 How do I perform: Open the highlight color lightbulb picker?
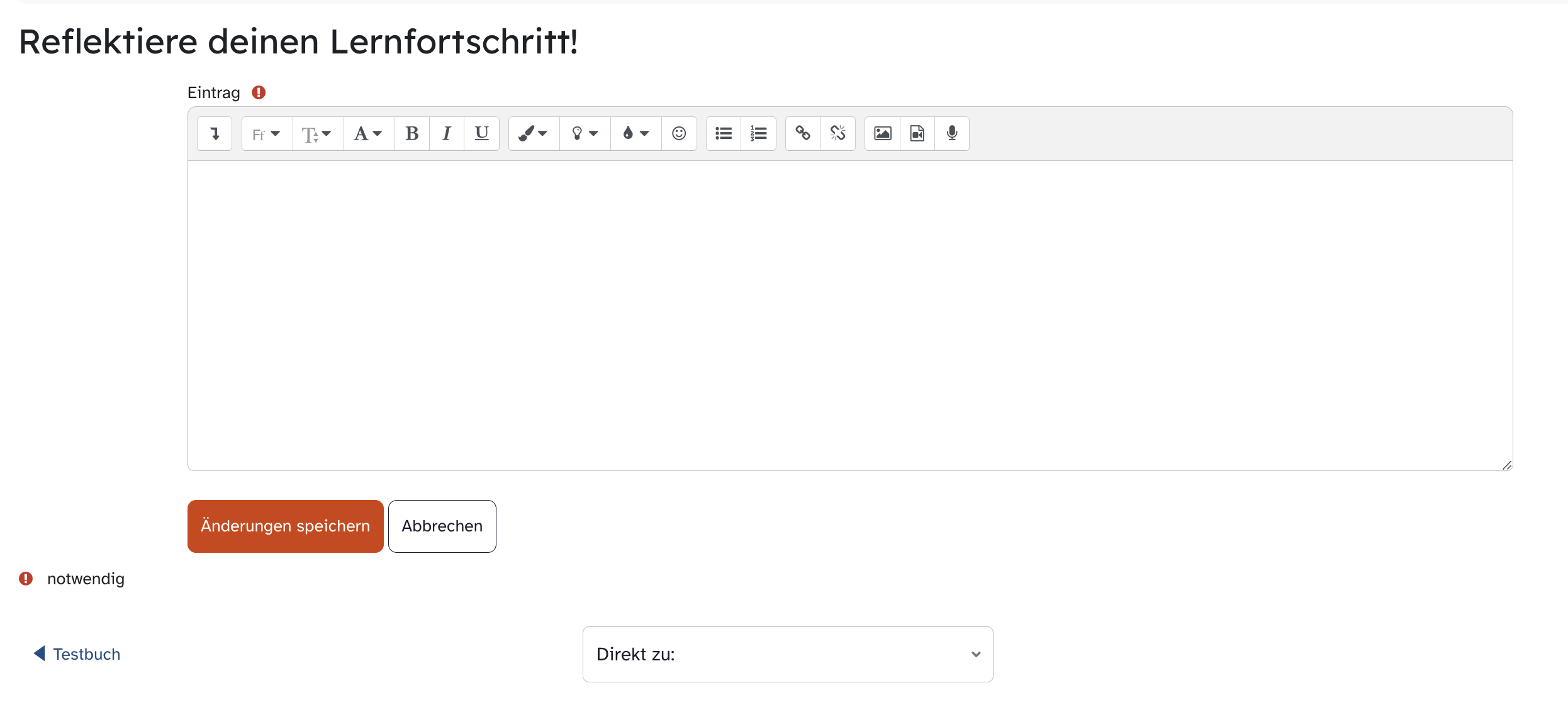tap(585, 133)
